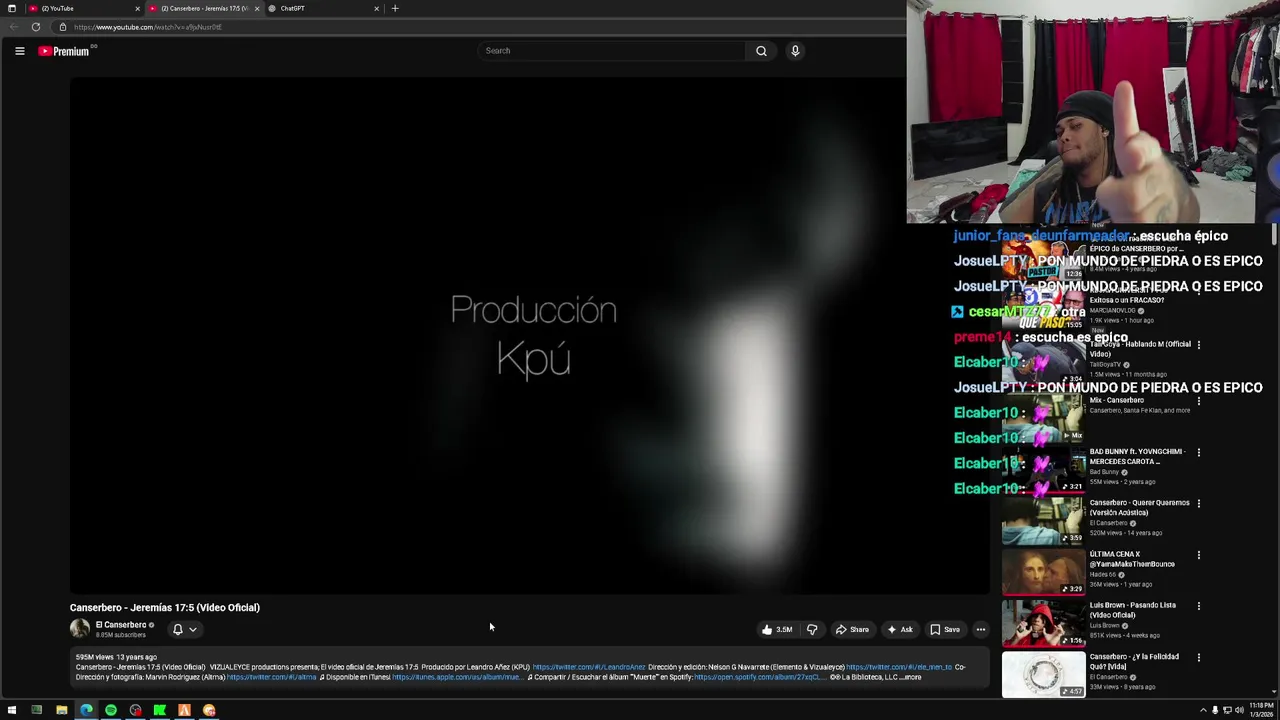
Task: Click the system tray microphone icon
Action: click(x=1215, y=710)
